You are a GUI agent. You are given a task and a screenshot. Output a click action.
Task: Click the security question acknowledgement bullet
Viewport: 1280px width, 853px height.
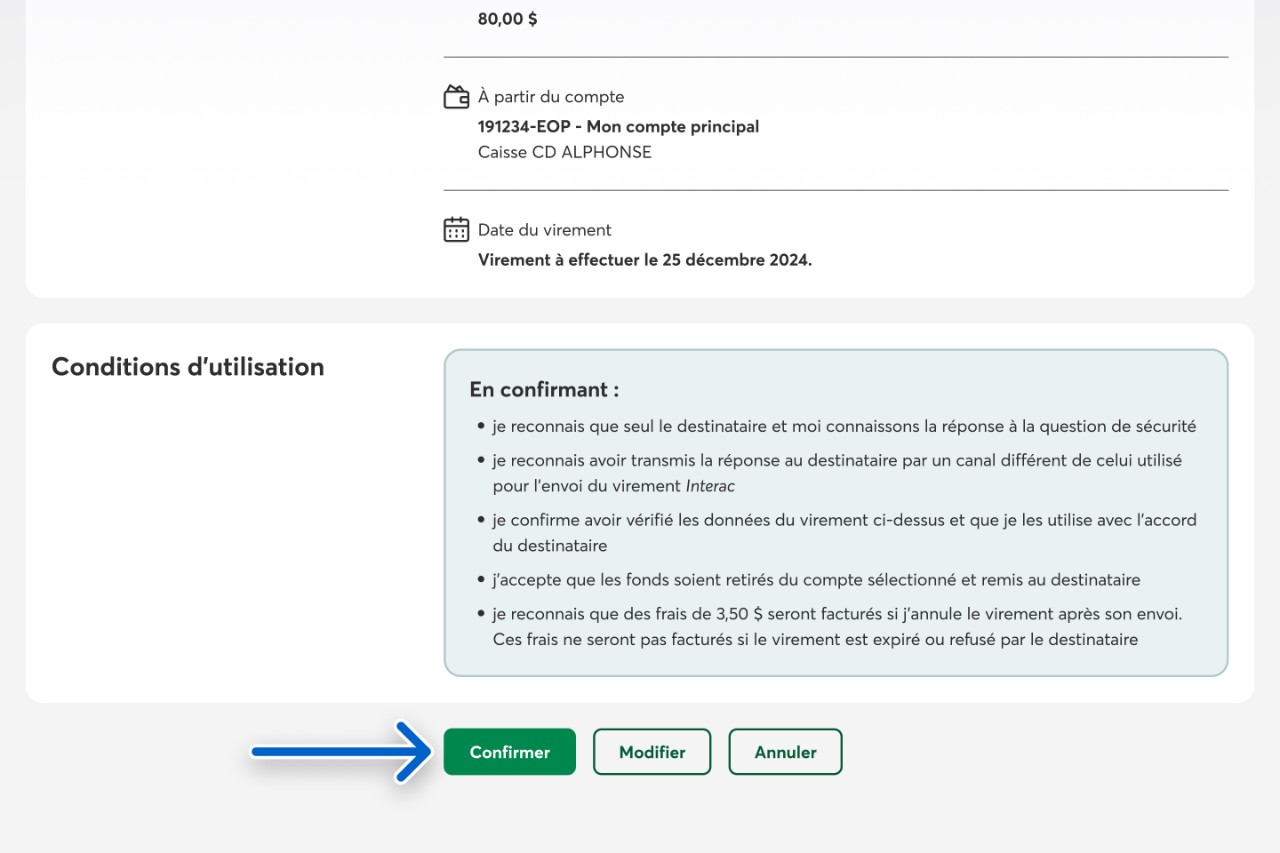click(843, 426)
